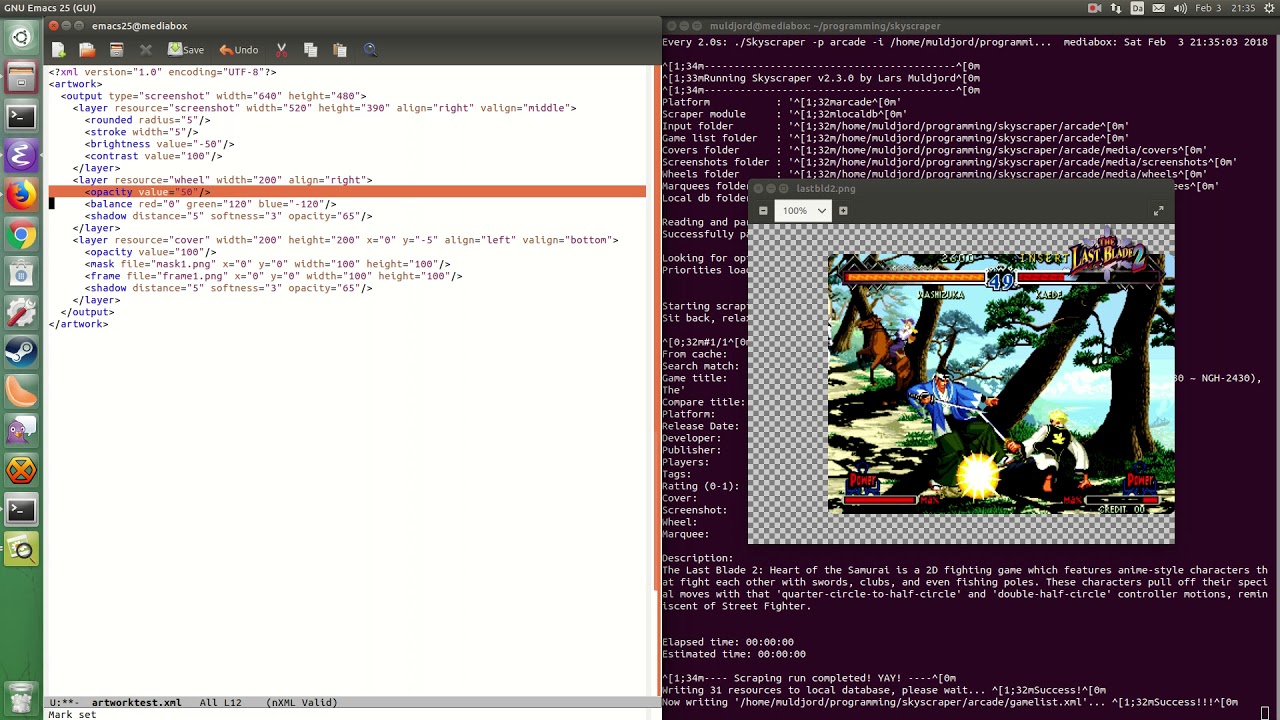Click the balance red green blue line
The height and width of the screenshot is (720, 1280).
click(x=210, y=204)
